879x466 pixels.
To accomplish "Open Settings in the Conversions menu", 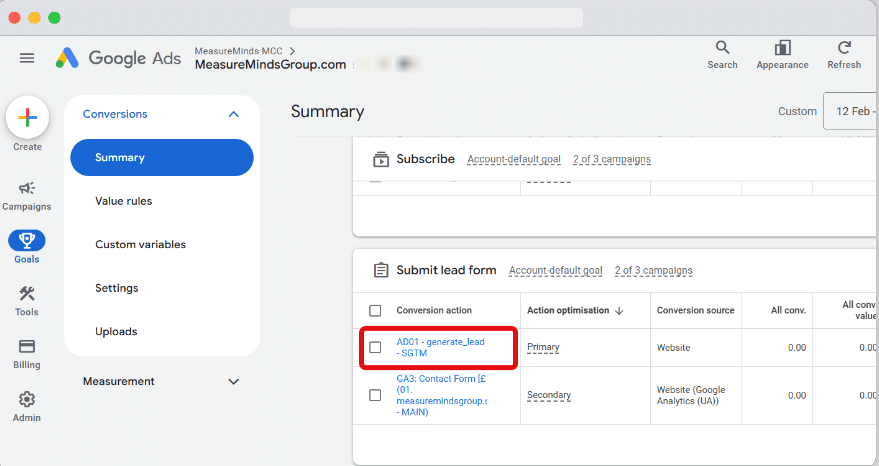I will (x=117, y=288).
